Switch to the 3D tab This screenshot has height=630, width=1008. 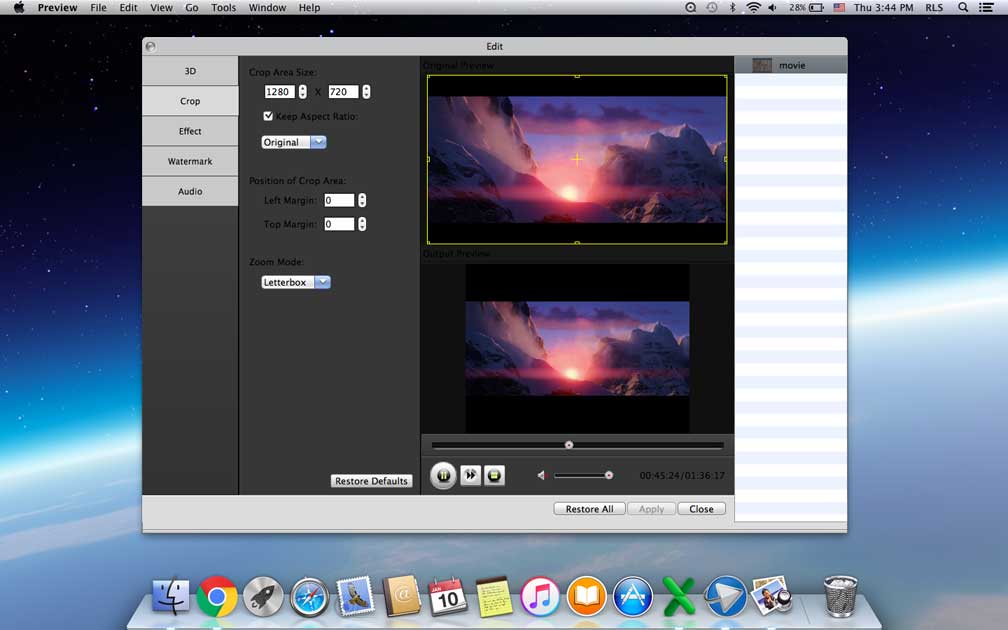(190, 71)
